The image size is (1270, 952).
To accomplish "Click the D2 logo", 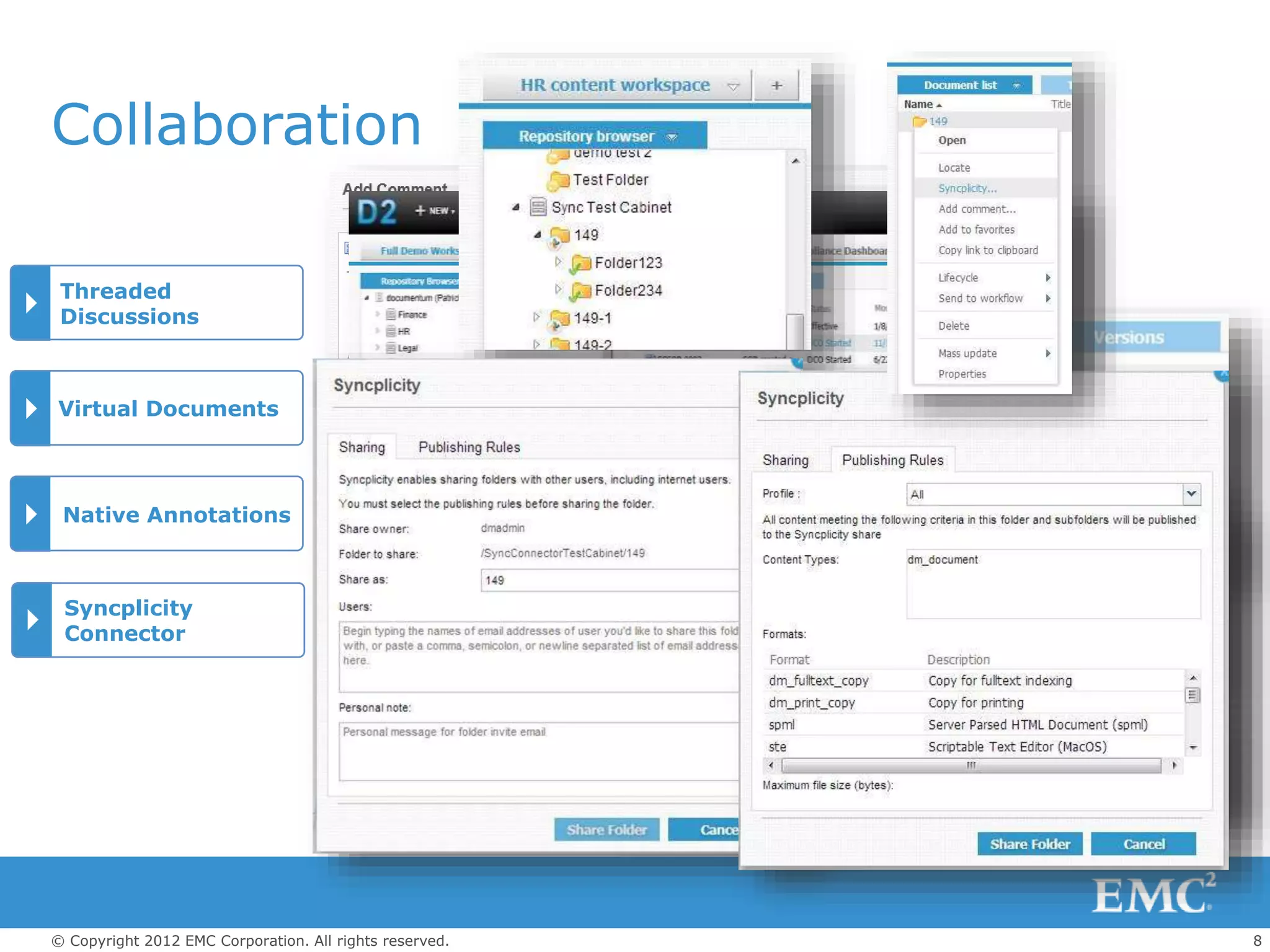I will point(376,213).
